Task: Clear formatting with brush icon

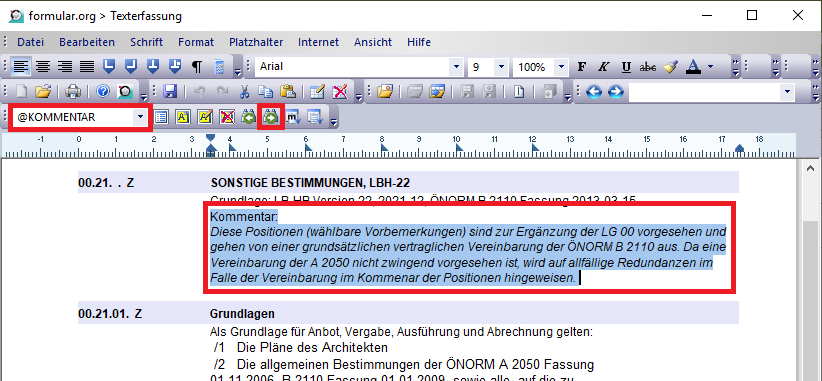Action: tap(670, 67)
